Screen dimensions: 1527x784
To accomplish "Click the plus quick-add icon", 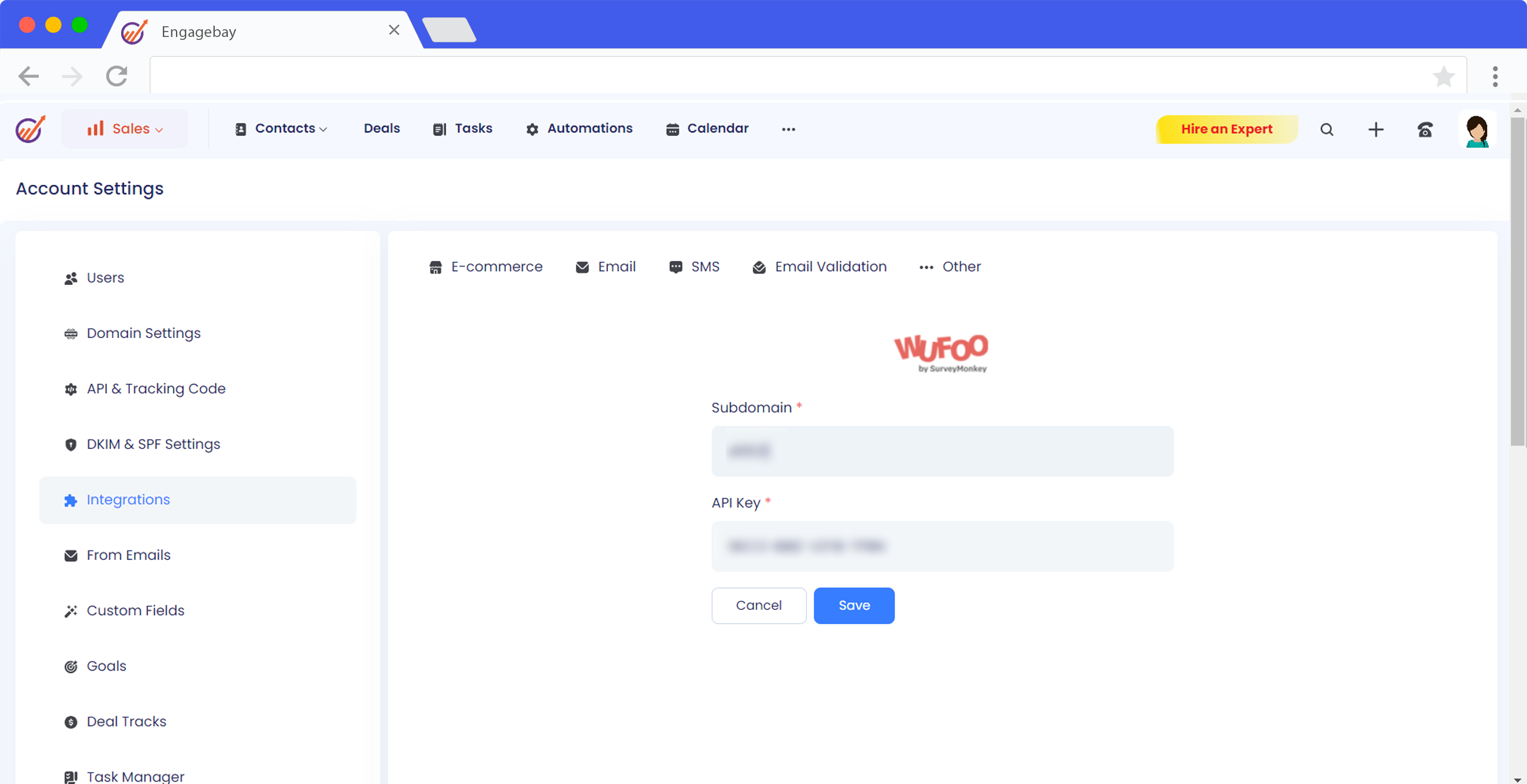I will pyautogui.click(x=1375, y=129).
